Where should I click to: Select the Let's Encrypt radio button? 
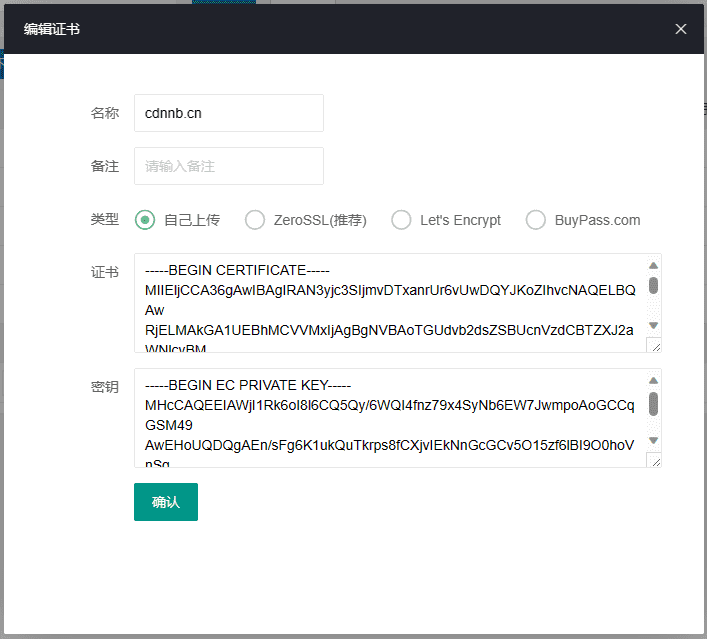(401, 220)
